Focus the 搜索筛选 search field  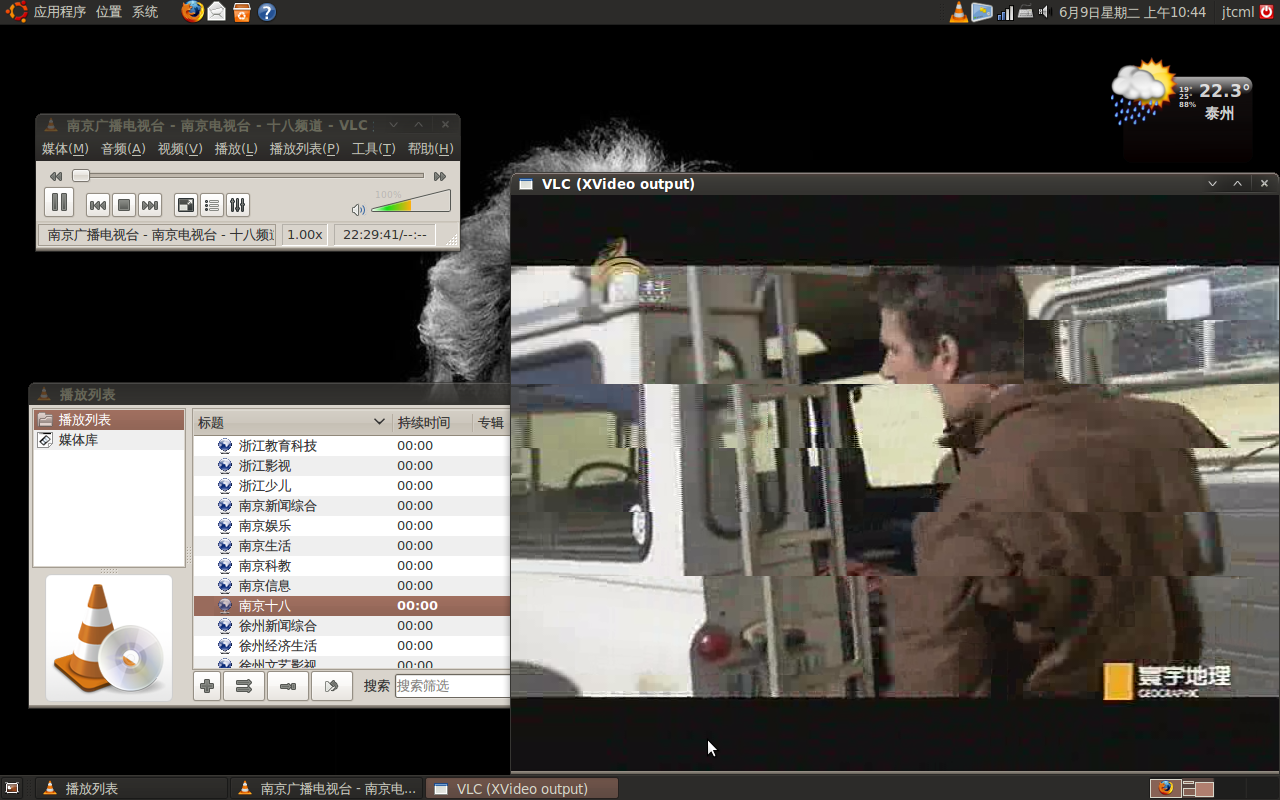(x=453, y=686)
